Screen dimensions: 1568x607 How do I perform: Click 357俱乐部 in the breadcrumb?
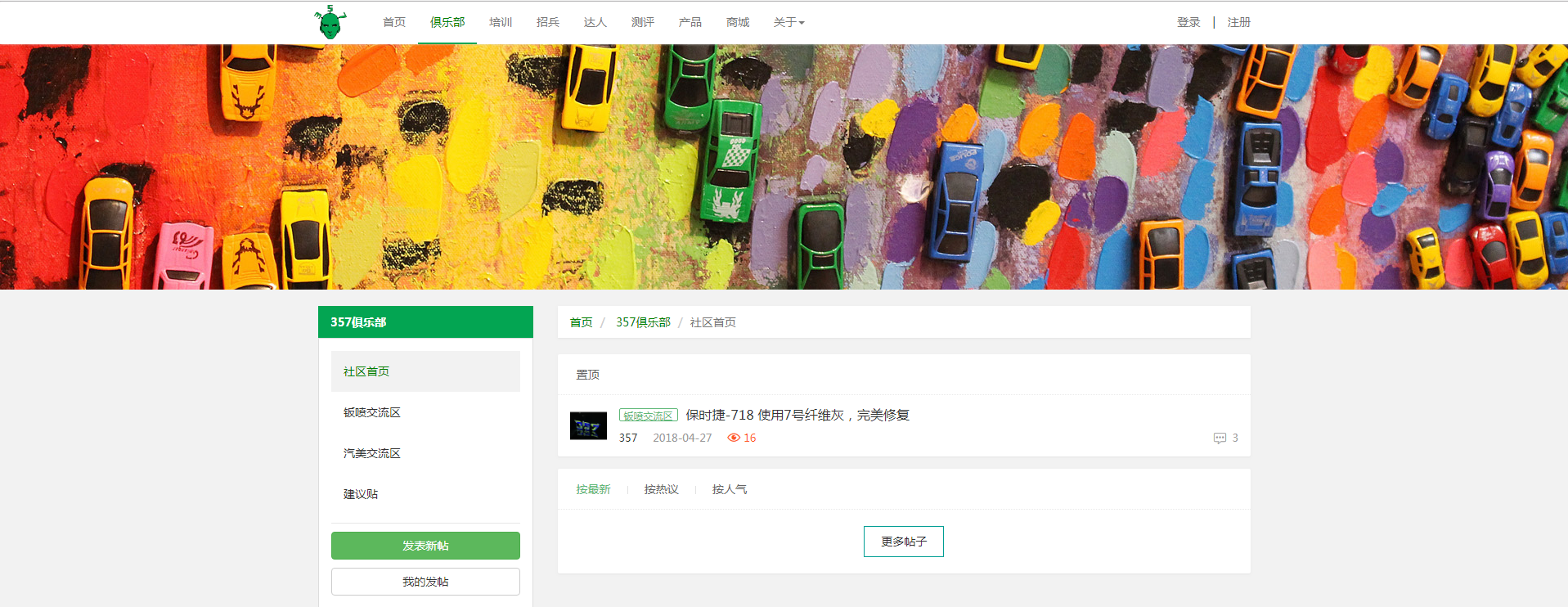643,322
